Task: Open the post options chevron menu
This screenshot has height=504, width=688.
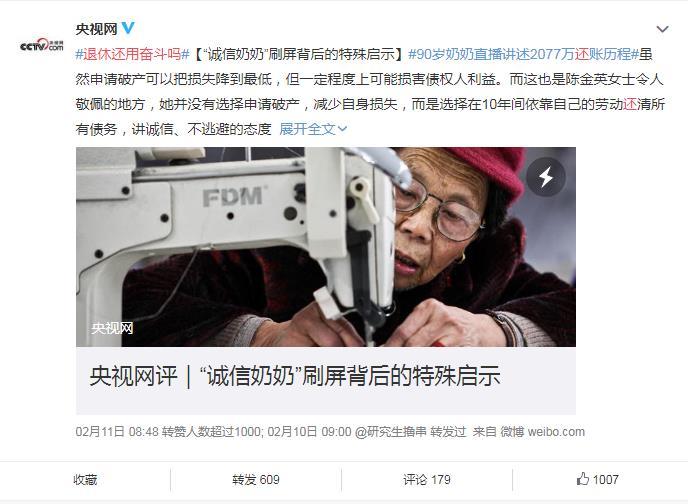Action: (x=662, y=29)
